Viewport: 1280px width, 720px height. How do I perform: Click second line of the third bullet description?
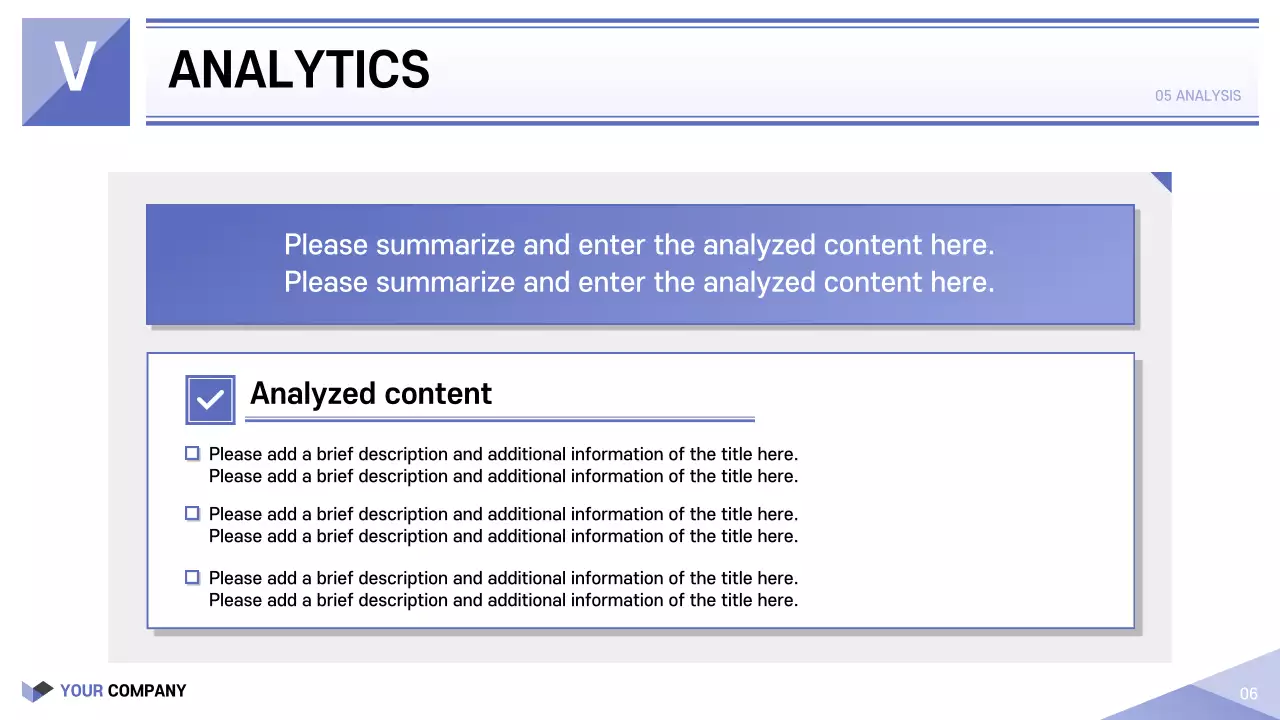(x=503, y=600)
